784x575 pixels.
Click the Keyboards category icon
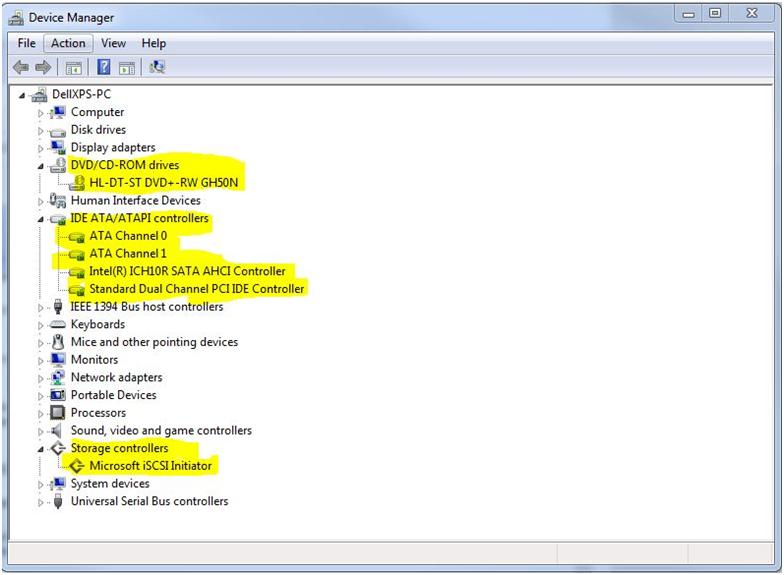coord(57,325)
